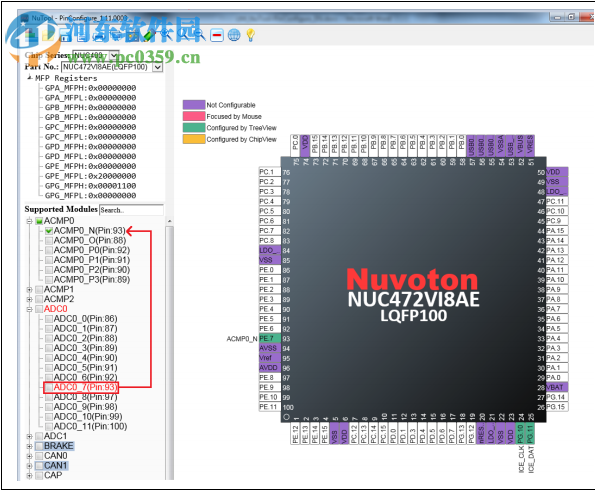595x496 pixels.
Task: Click pin PE.11 numbered 100
Action: pyautogui.click(x=269, y=407)
